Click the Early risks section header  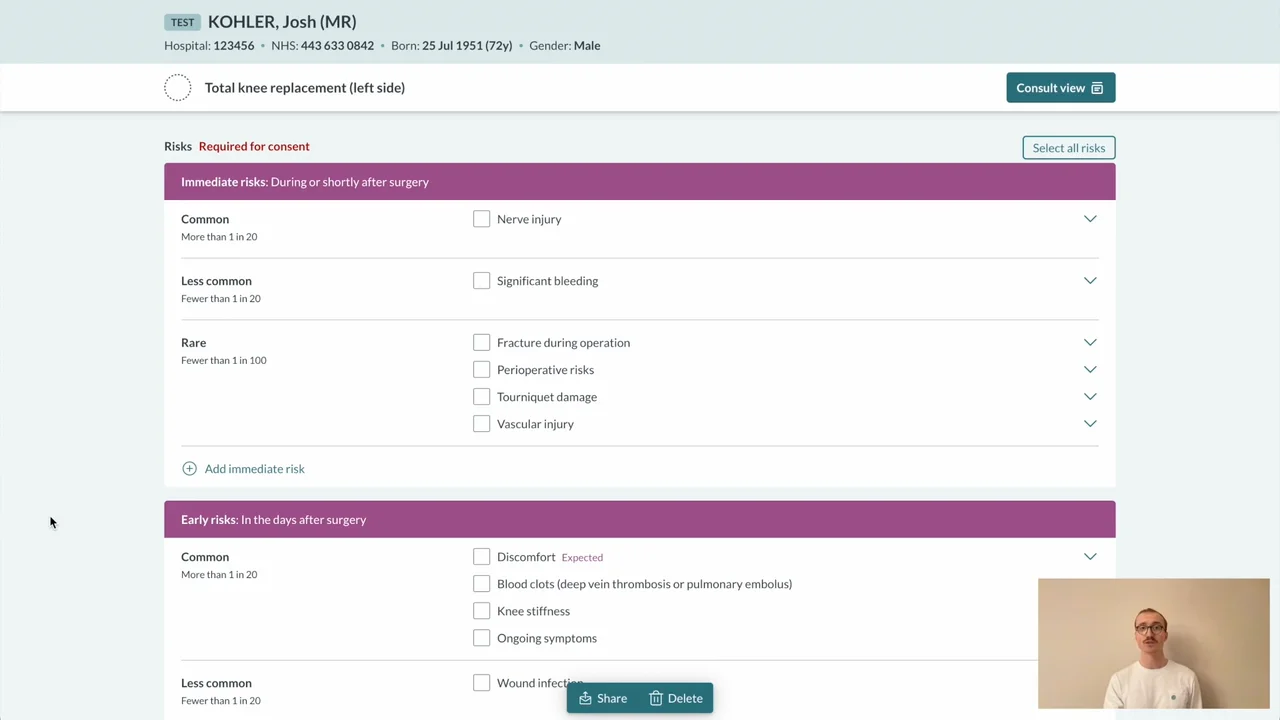[639, 520]
